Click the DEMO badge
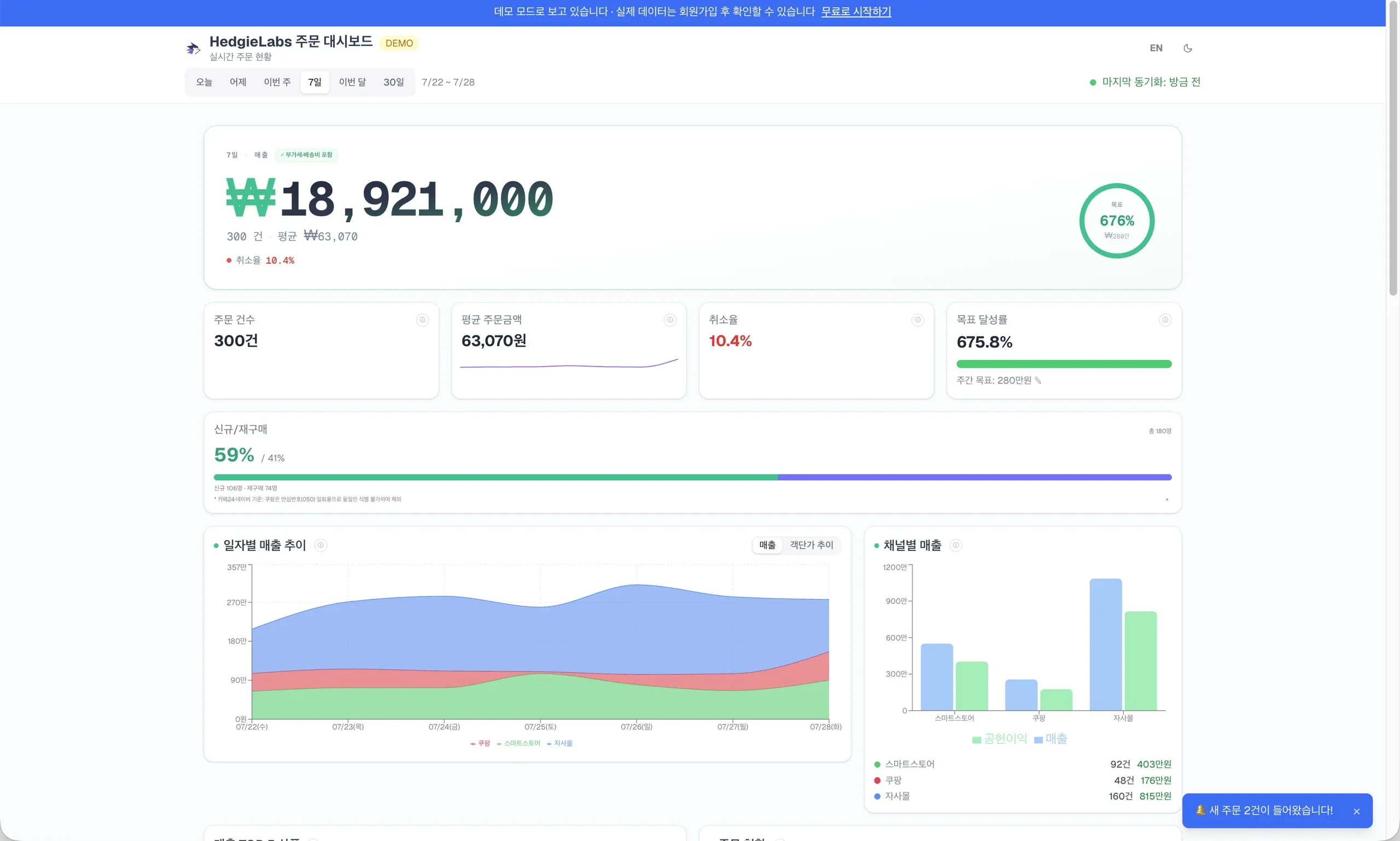The image size is (1400, 841). 399,43
